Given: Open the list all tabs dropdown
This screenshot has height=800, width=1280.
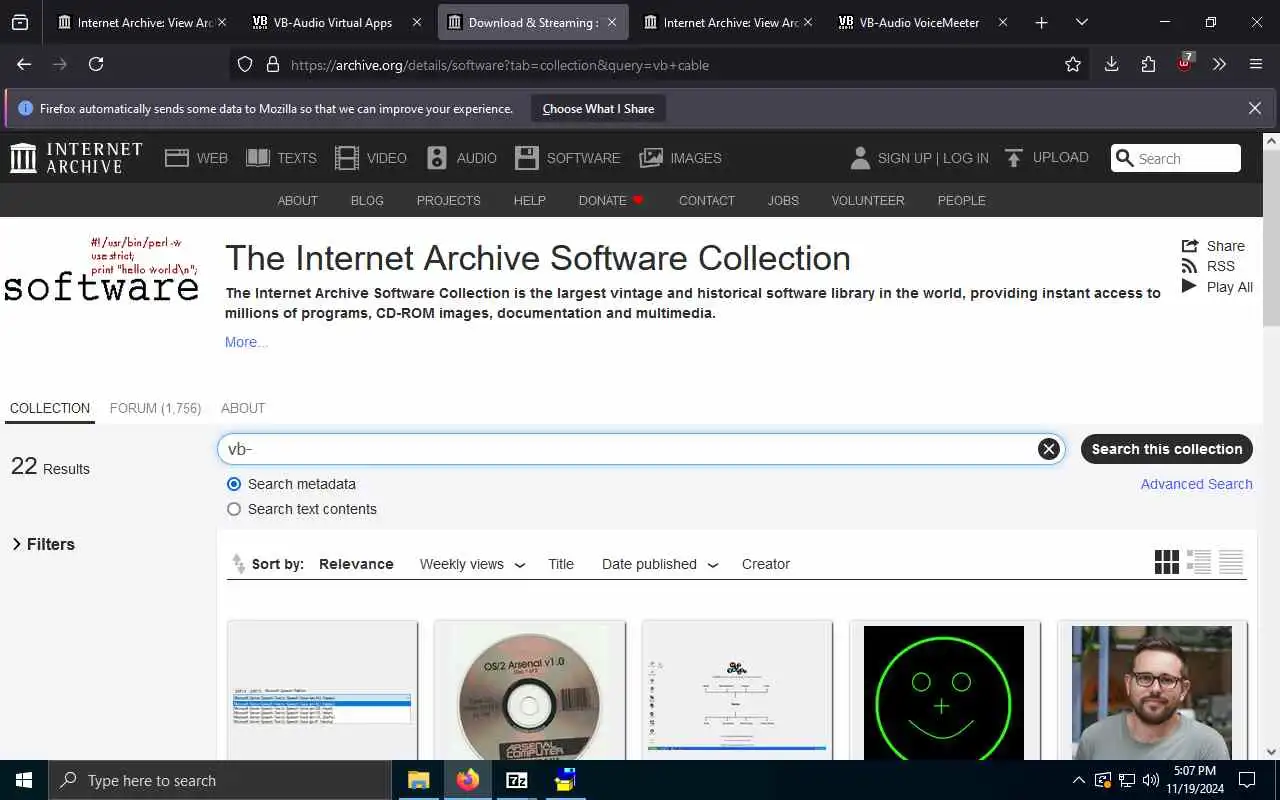Looking at the screenshot, I should click(1081, 22).
